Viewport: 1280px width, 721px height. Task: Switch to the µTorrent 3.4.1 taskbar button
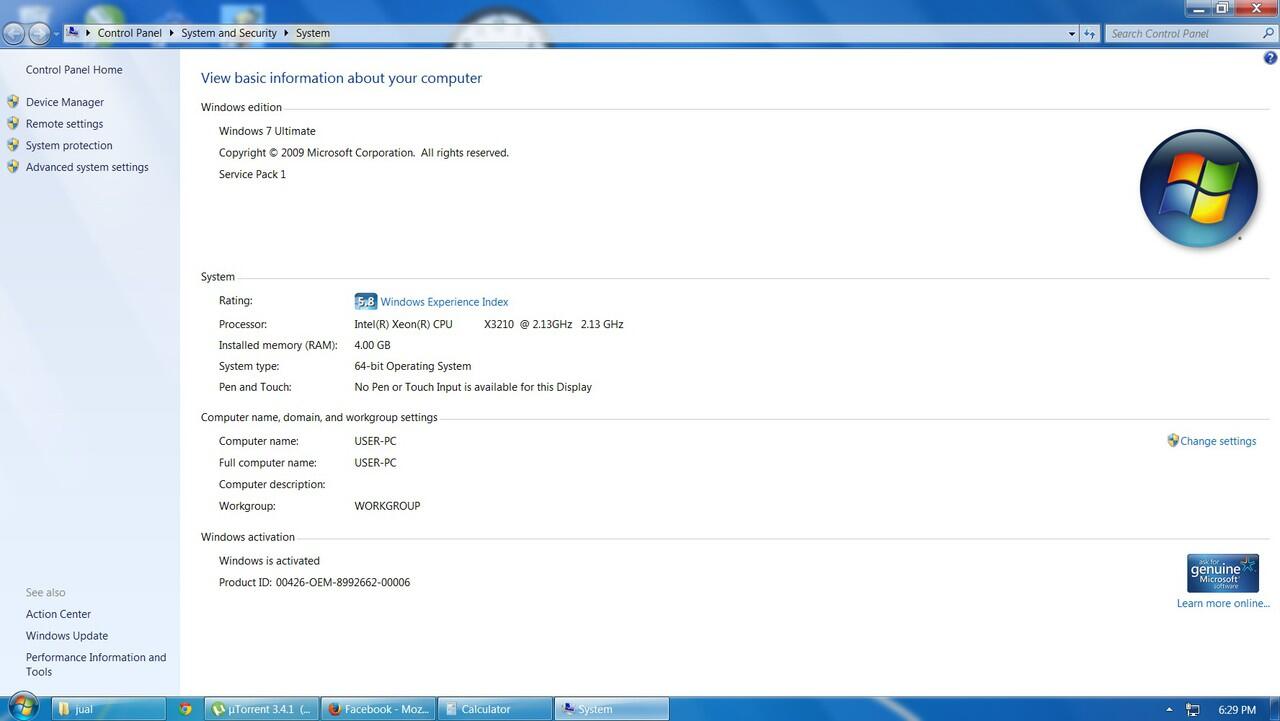pos(262,709)
